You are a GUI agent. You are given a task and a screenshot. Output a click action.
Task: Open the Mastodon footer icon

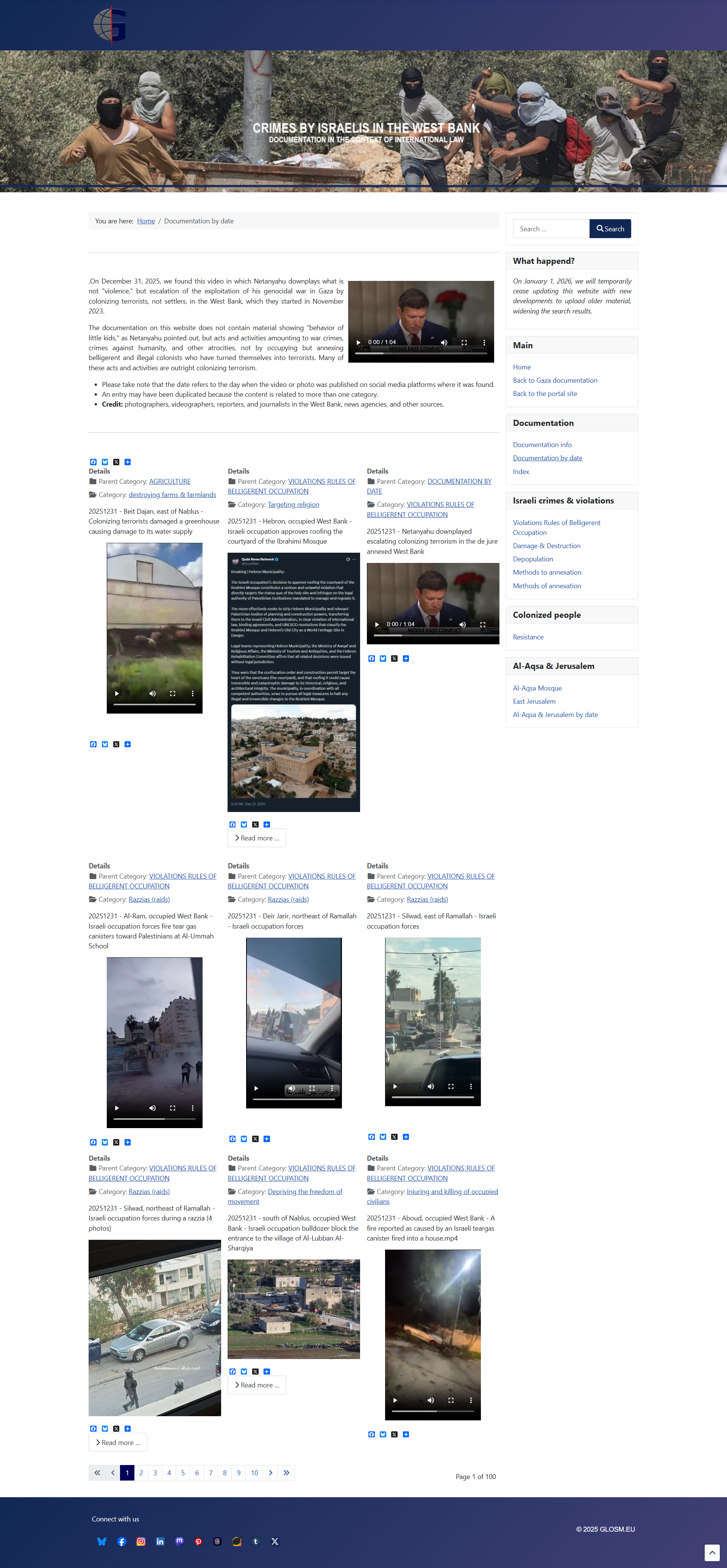(179, 1541)
